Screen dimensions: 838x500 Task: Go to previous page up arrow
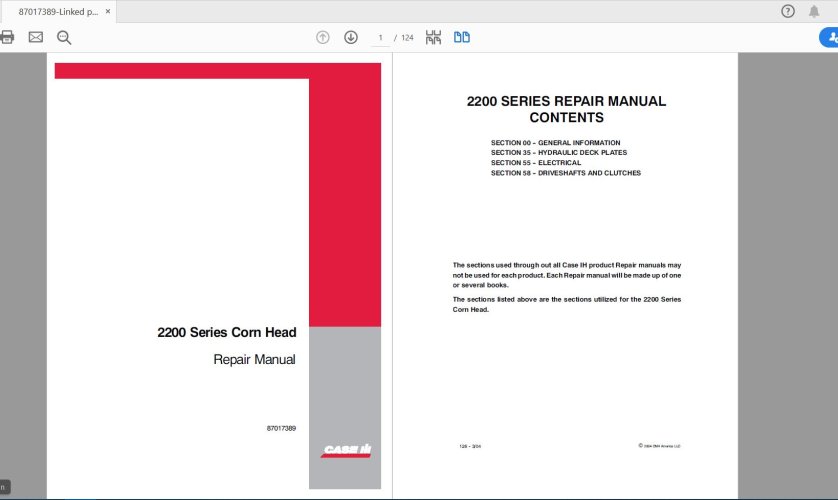click(x=323, y=37)
